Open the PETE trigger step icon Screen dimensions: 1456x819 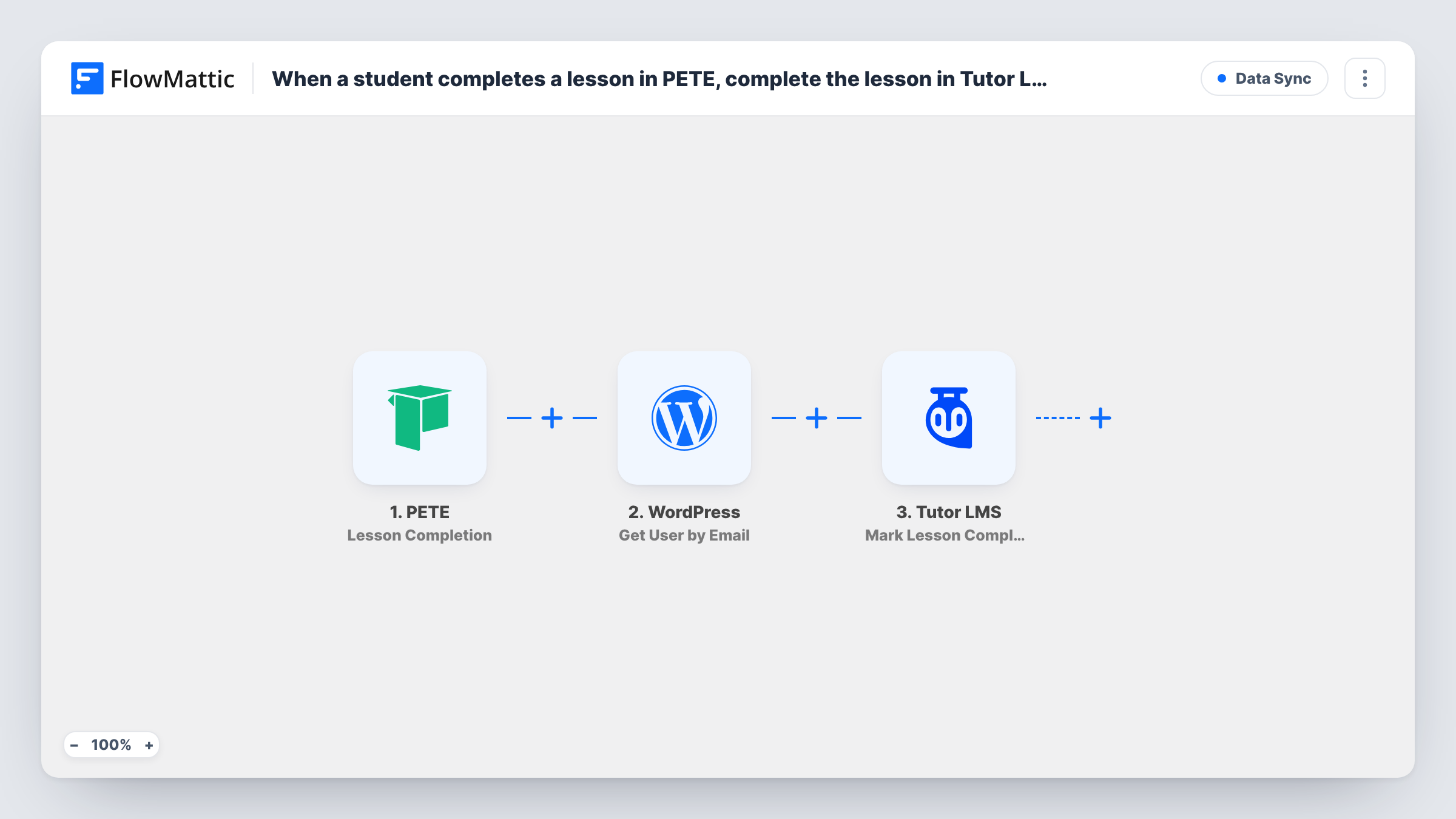pos(419,418)
